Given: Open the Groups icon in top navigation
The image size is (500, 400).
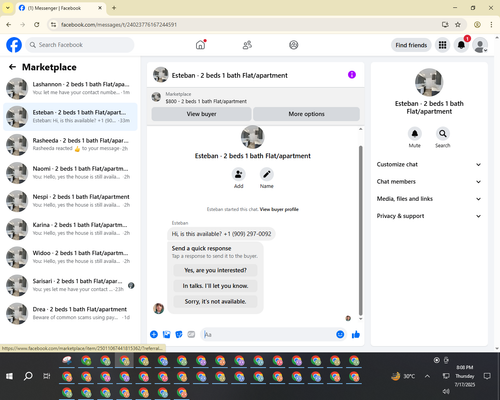Looking at the screenshot, I should [x=294, y=45].
